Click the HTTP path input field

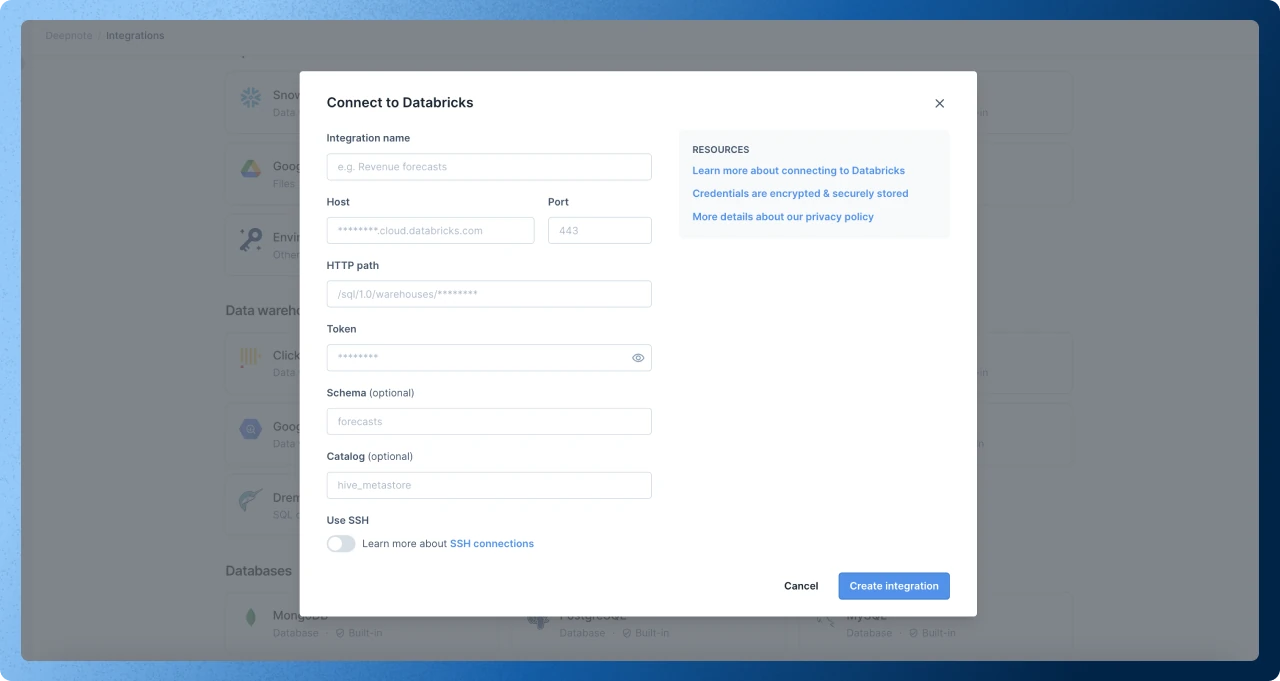489,294
